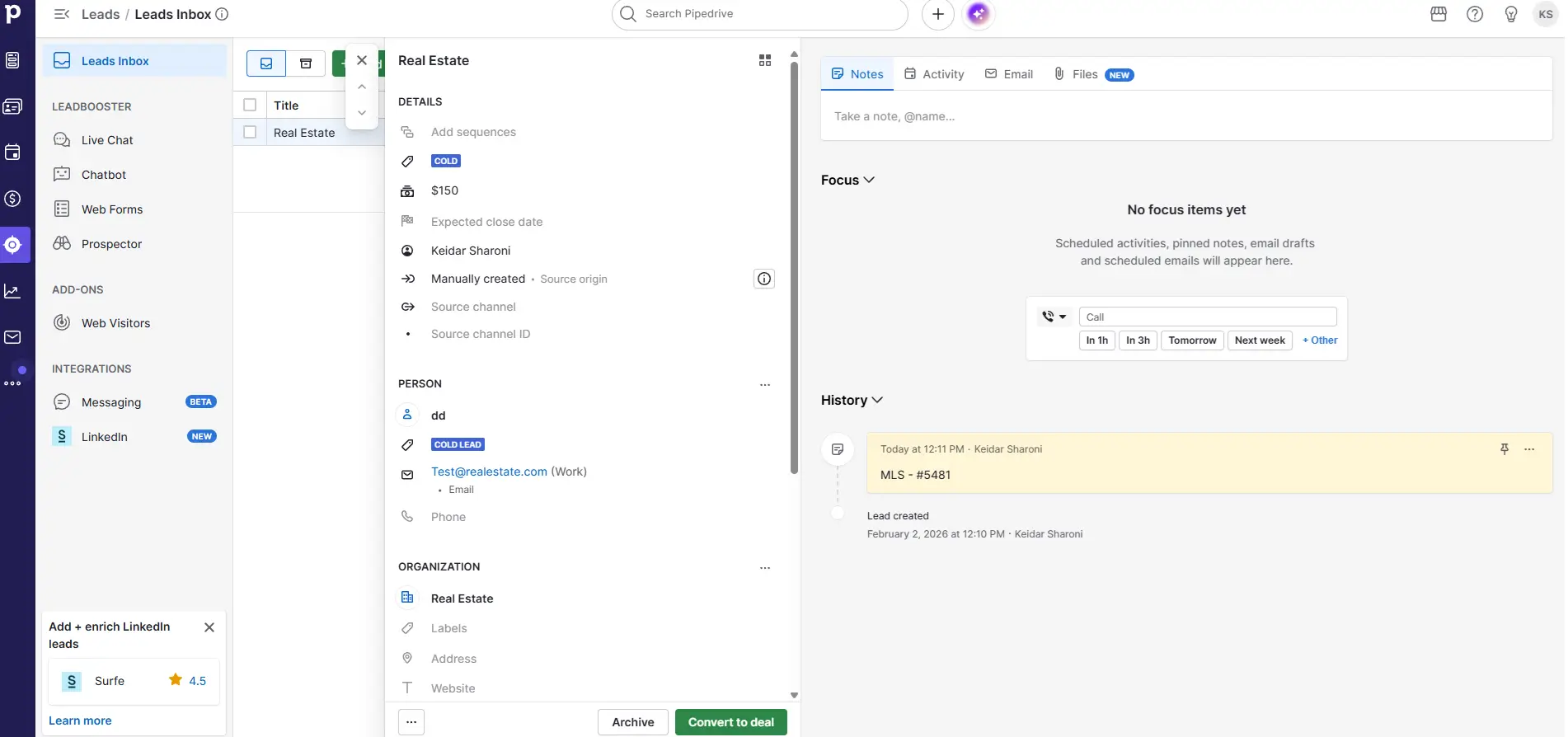
Task: Open more actions dots beside Archive
Action: click(x=411, y=722)
